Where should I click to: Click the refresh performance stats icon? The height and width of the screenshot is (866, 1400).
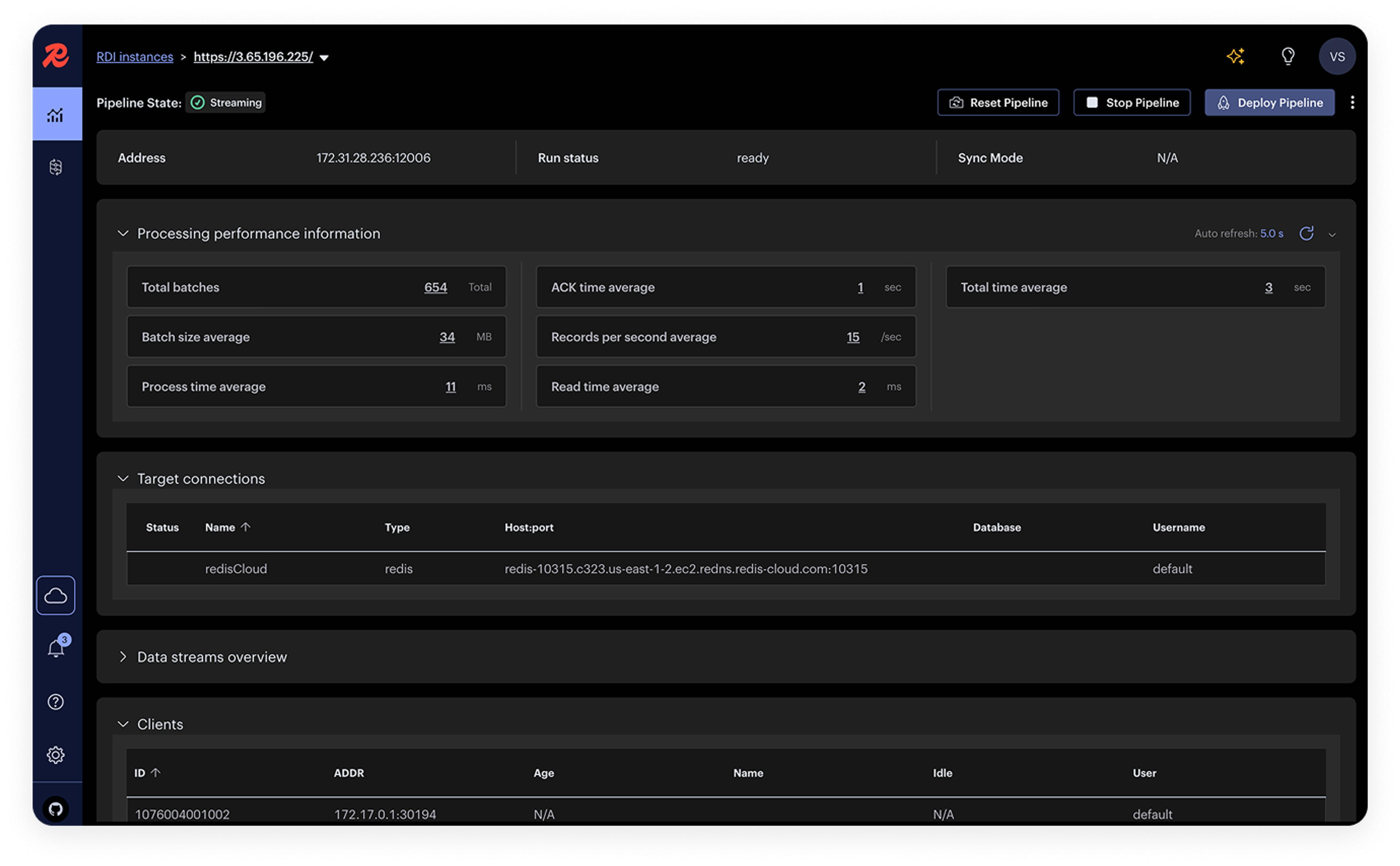[1306, 234]
